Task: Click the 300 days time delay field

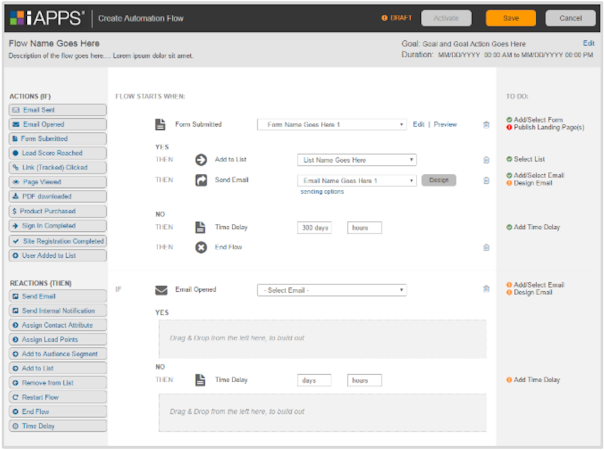Action: 315,227
